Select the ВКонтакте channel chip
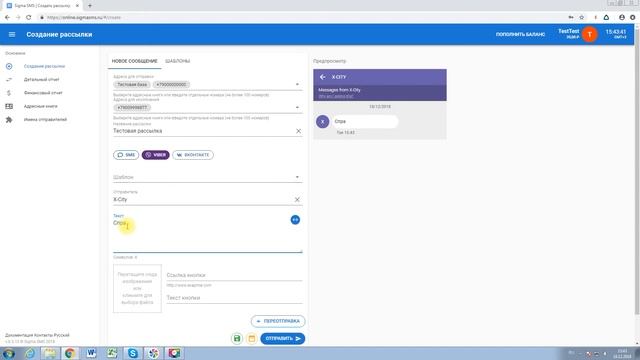 click(193, 155)
